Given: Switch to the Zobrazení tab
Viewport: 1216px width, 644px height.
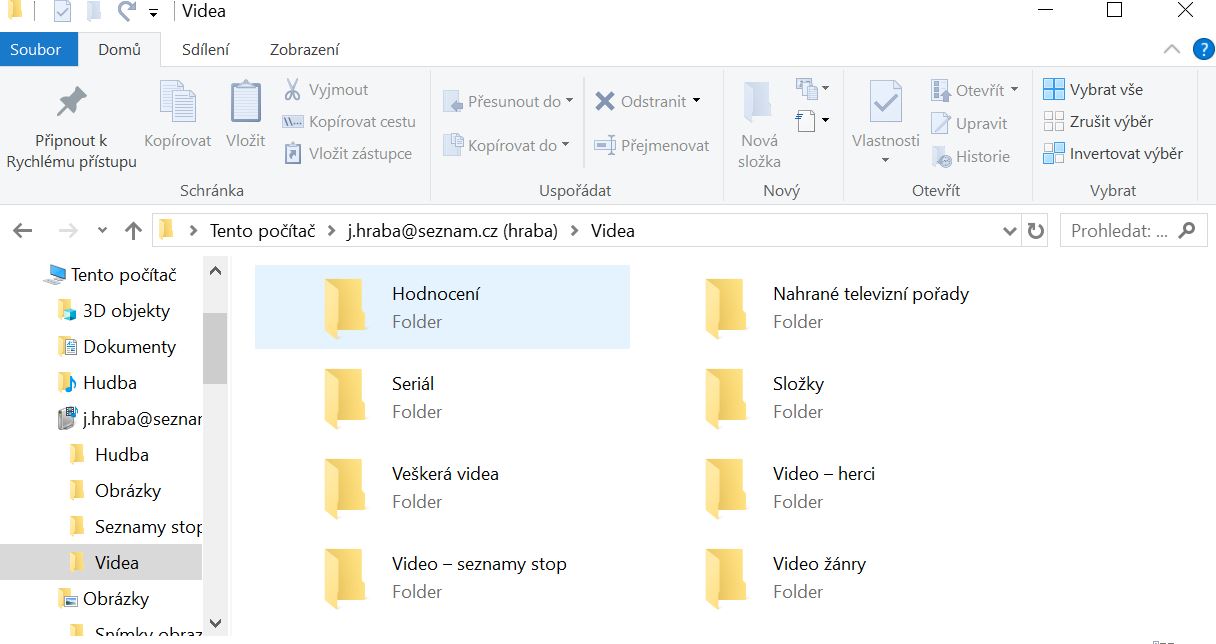Looking at the screenshot, I should click(x=304, y=49).
